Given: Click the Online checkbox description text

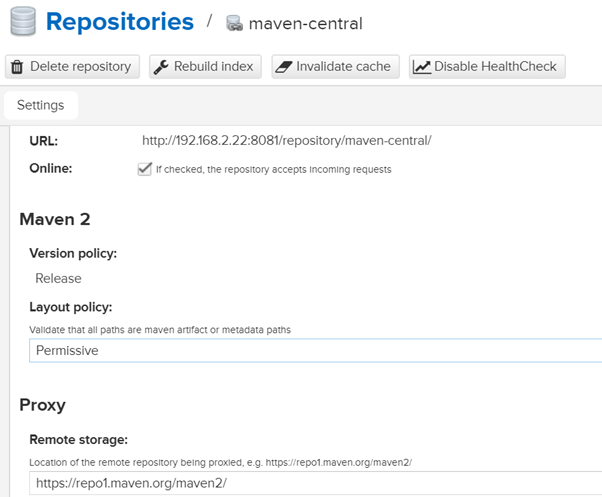Looking at the screenshot, I should 274,169.
